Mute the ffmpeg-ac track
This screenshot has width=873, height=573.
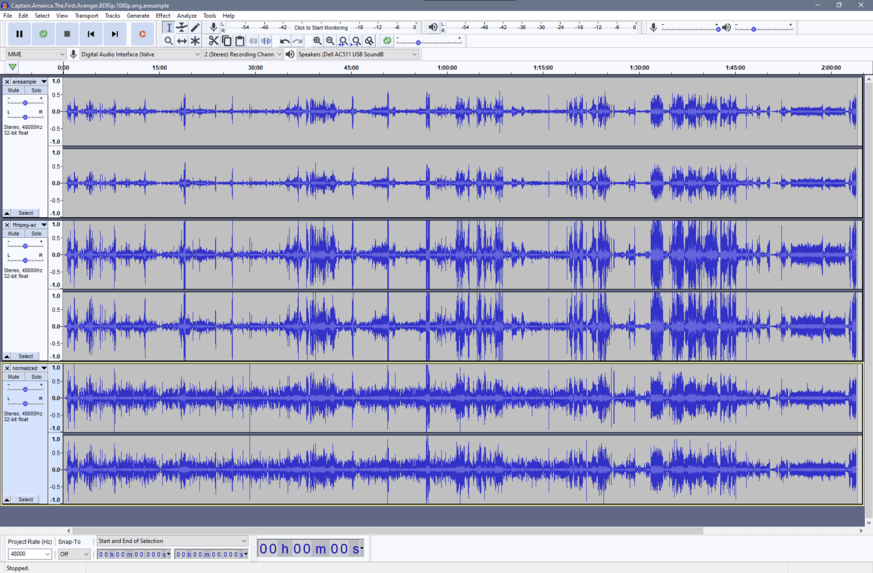13,234
